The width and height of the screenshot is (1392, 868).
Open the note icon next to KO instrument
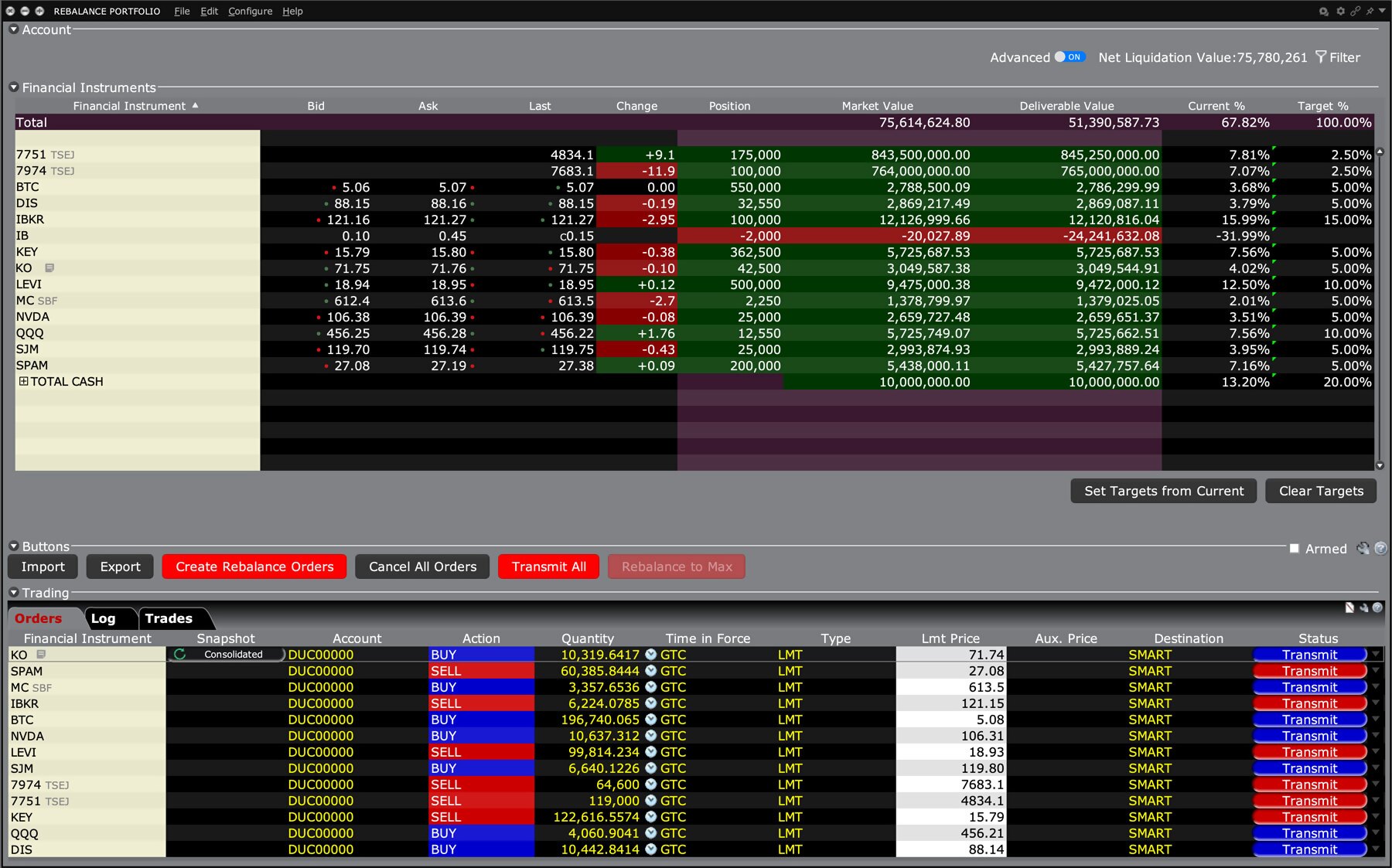point(48,268)
